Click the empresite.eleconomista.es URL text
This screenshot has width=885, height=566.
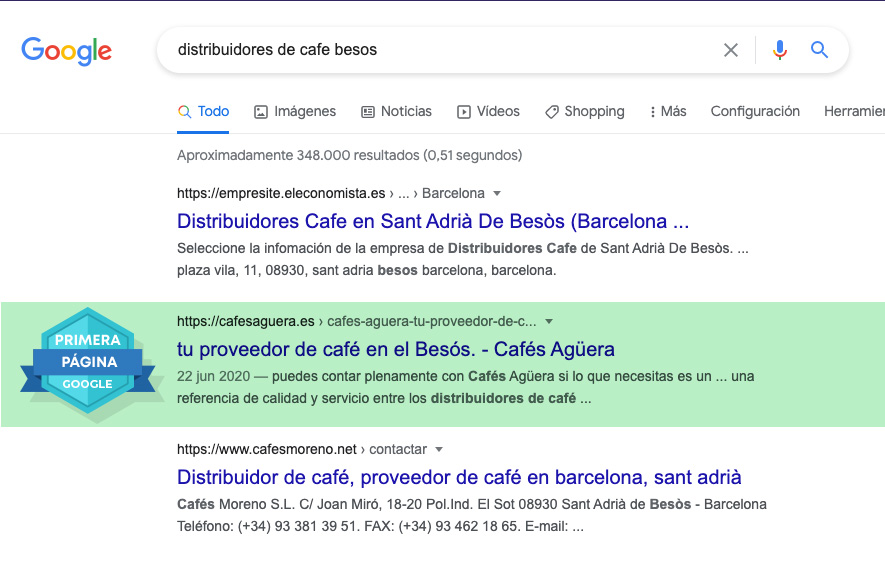pyautogui.click(x=331, y=194)
